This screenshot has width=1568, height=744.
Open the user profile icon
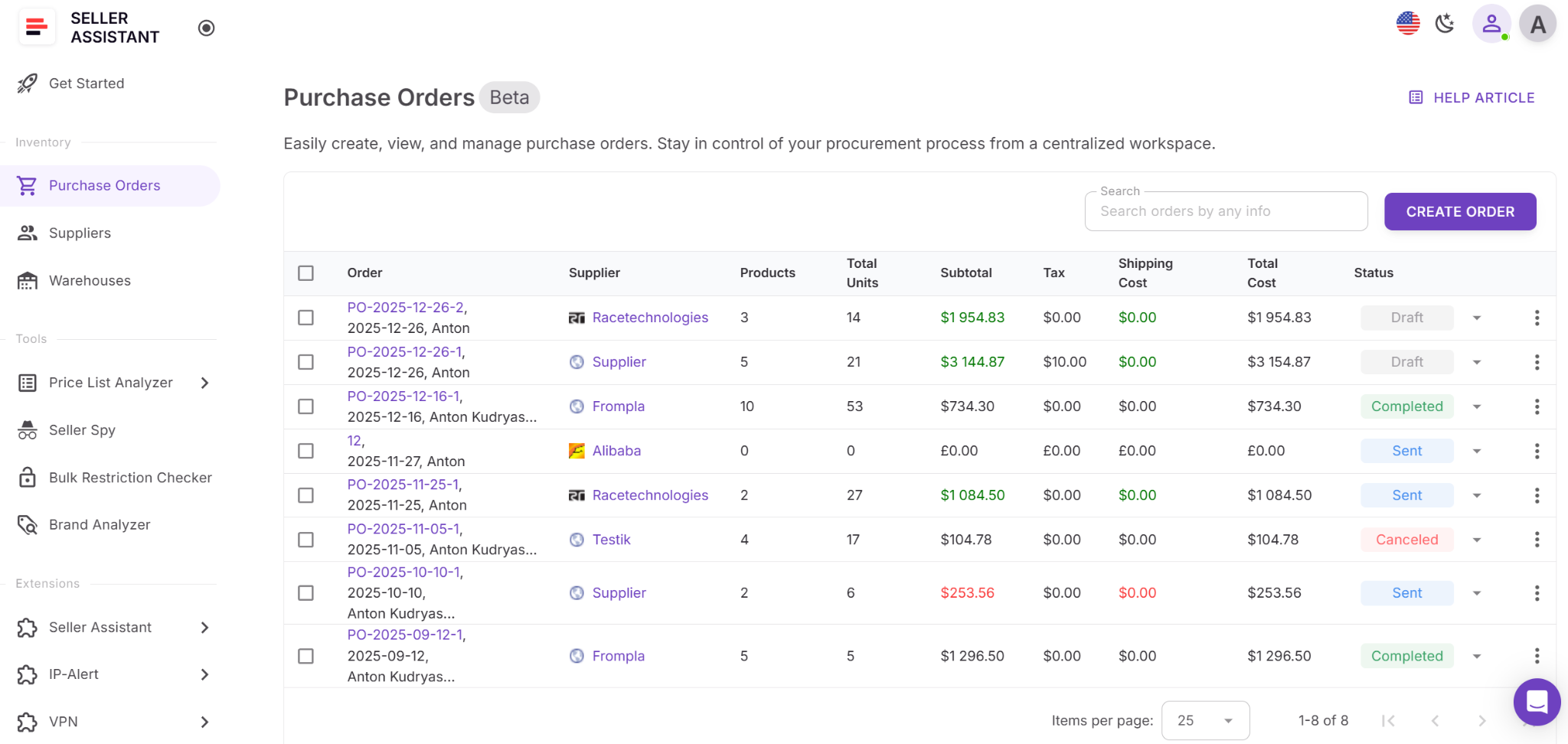point(1491,24)
